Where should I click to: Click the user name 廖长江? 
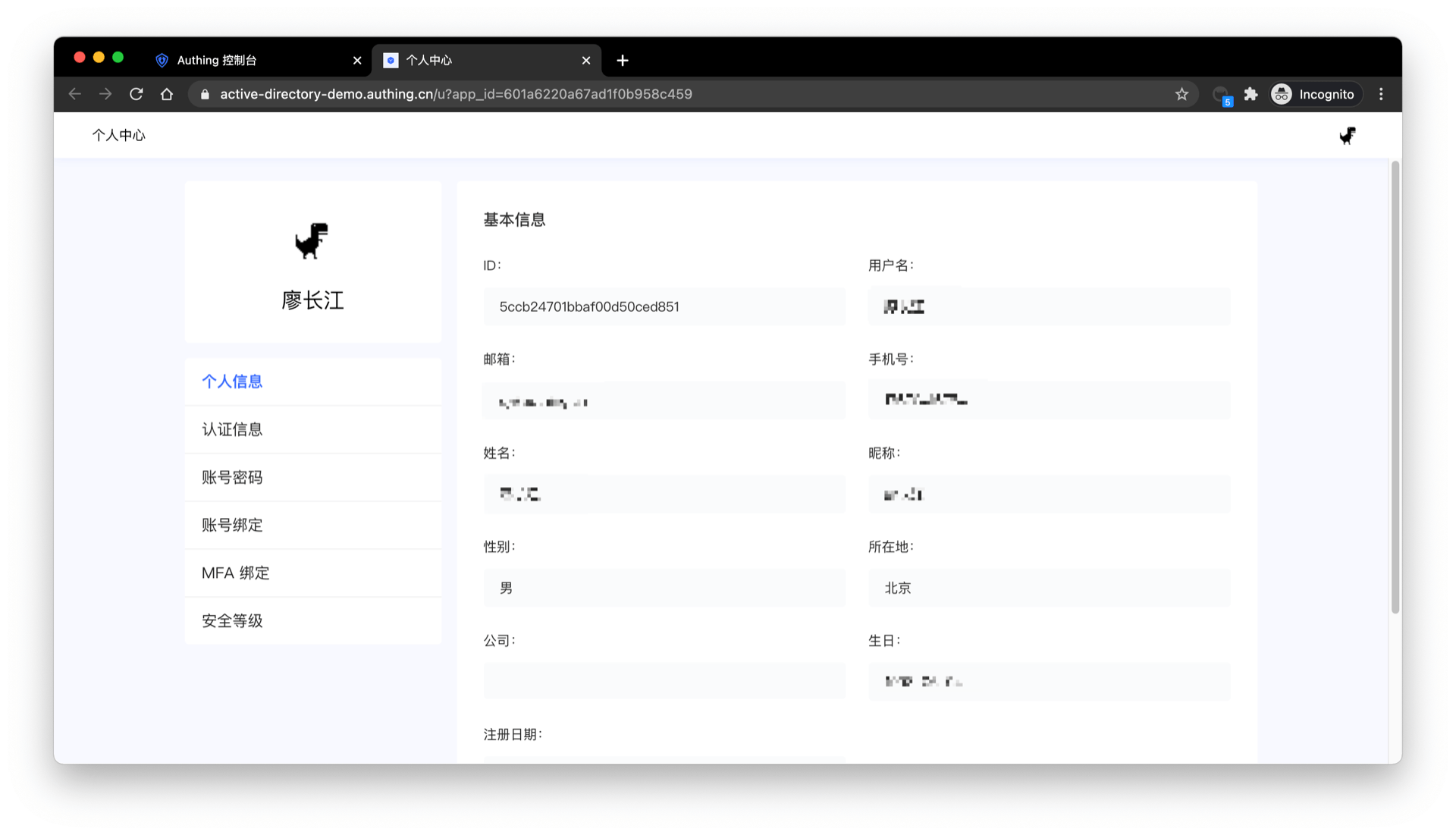coord(312,300)
